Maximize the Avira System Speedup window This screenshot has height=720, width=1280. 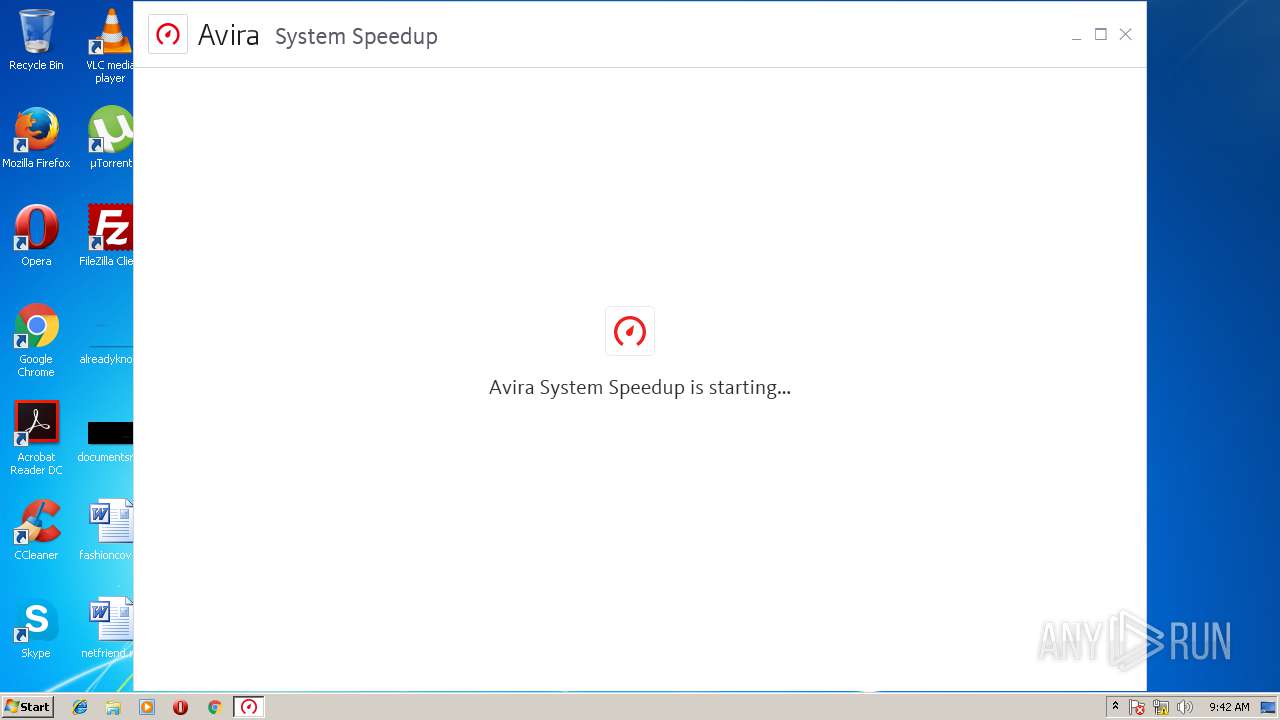(x=1100, y=34)
